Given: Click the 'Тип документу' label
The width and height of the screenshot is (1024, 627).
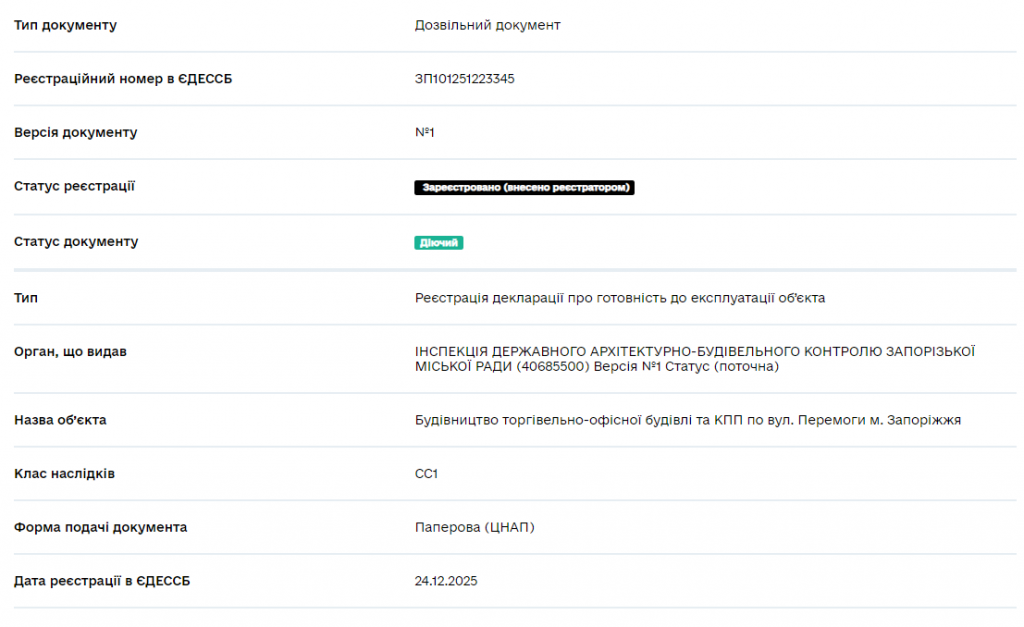Looking at the screenshot, I should coord(65,25).
